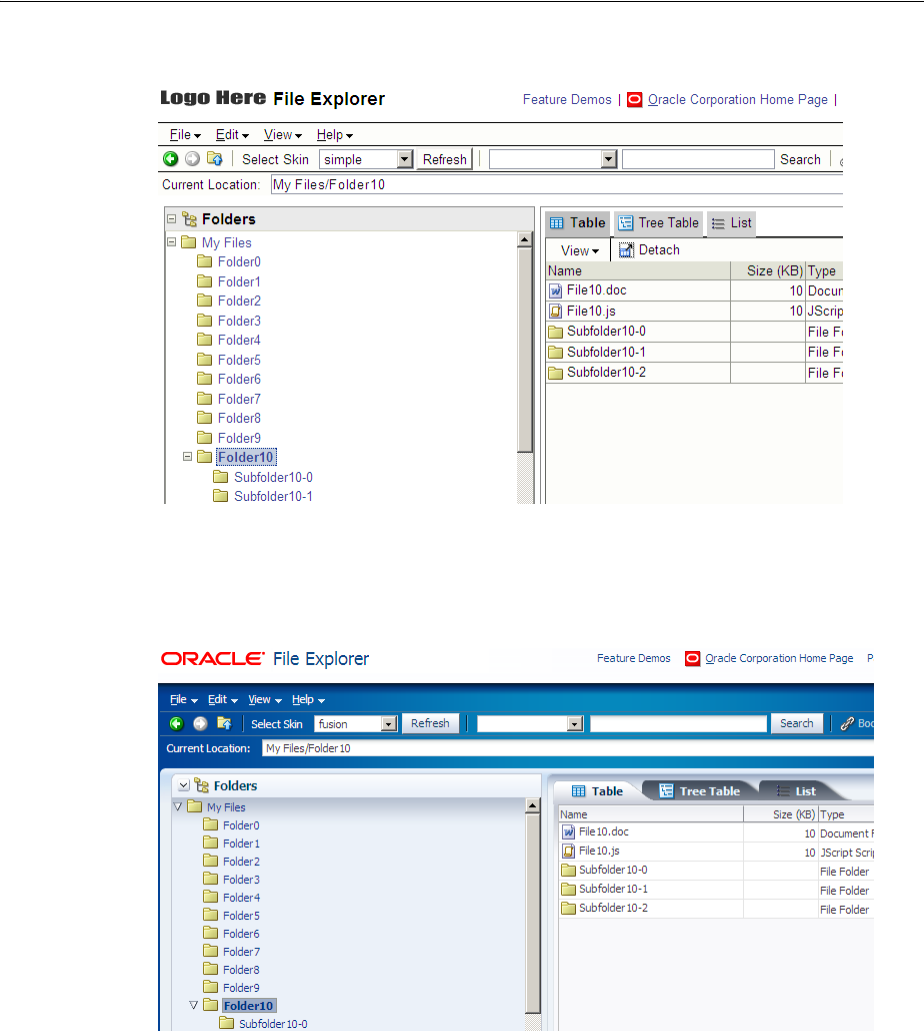
Task: Open the File menu in simple skin
Action: click(x=185, y=135)
